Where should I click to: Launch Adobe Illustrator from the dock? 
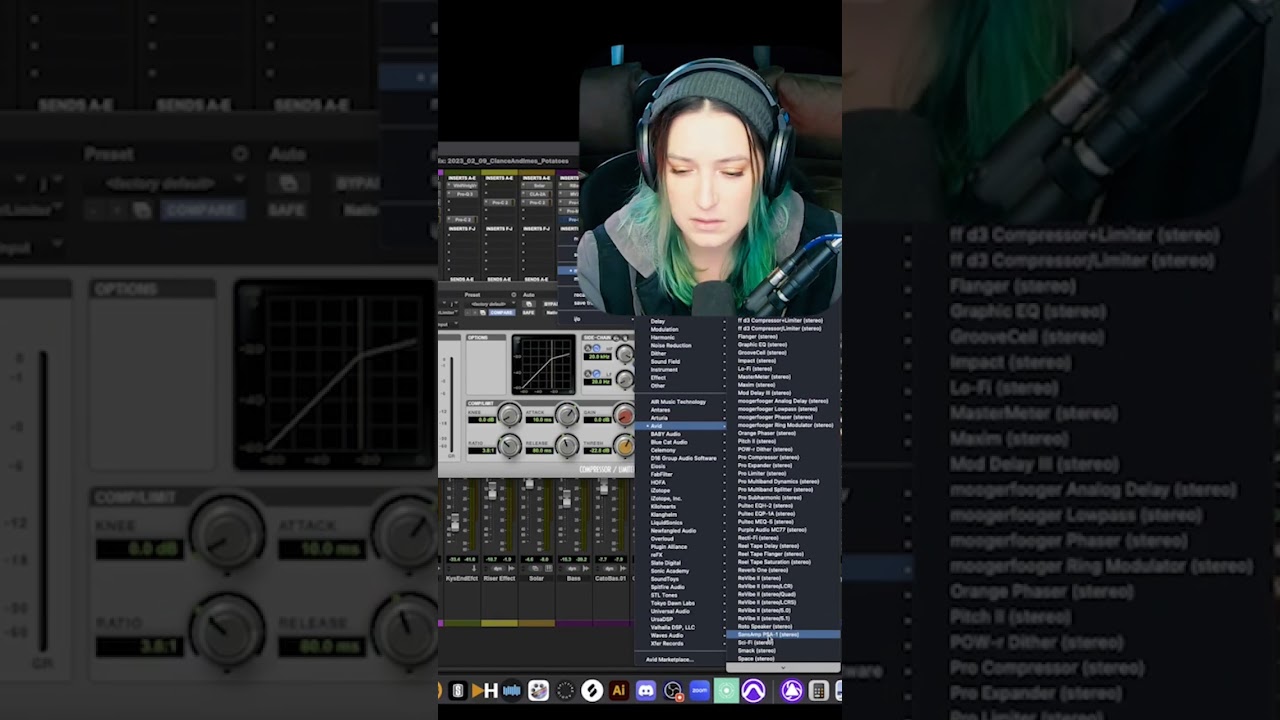pyautogui.click(x=619, y=690)
